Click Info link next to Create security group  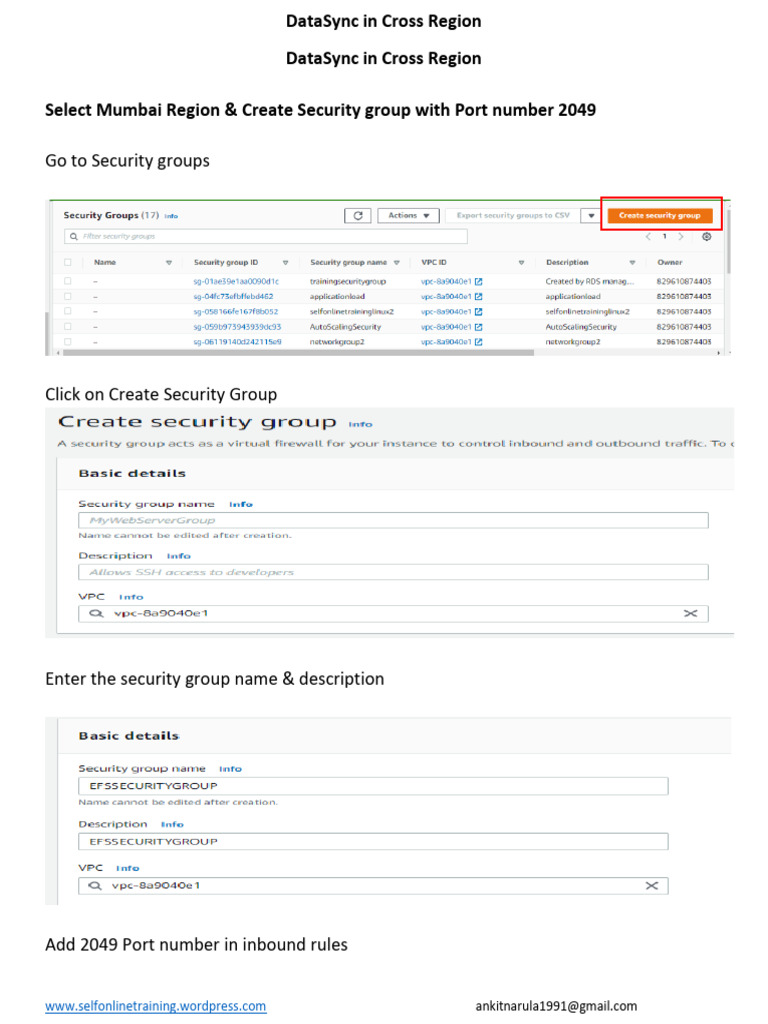click(x=360, y=423)
